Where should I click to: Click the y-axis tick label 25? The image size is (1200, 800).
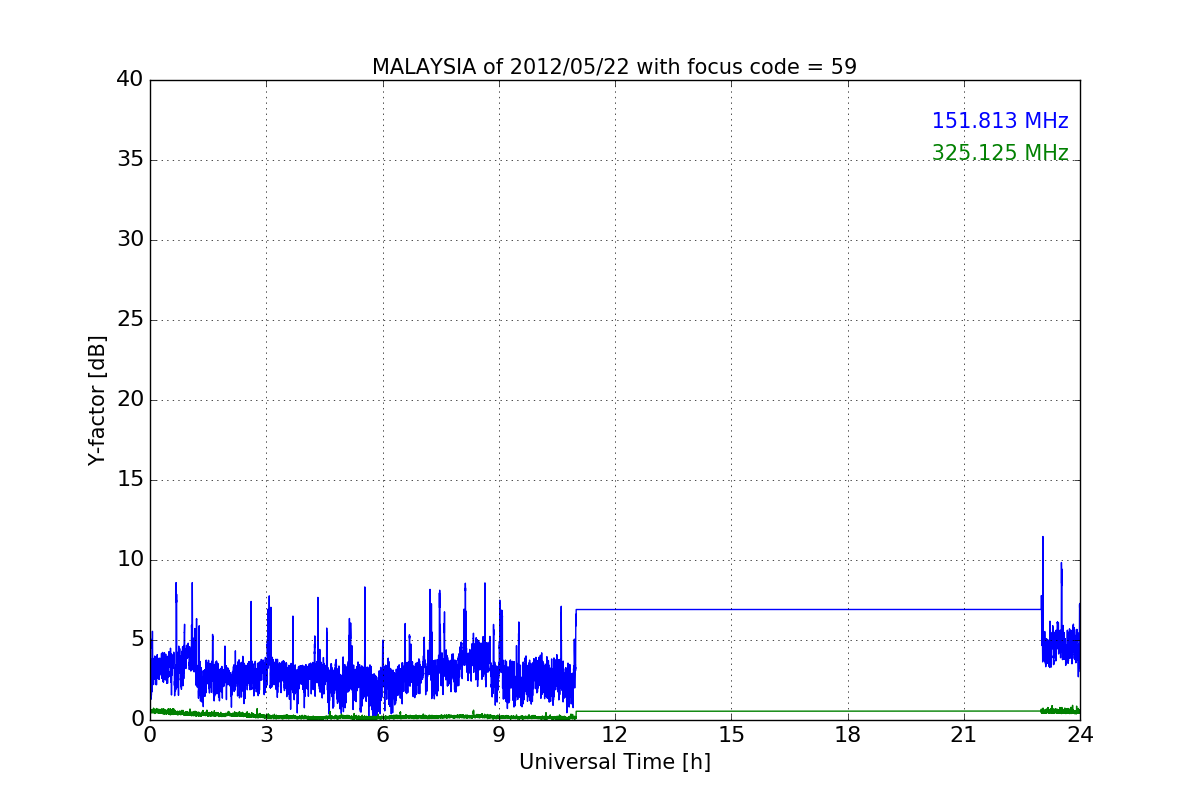pyautogui.click(x=130, y=319)
